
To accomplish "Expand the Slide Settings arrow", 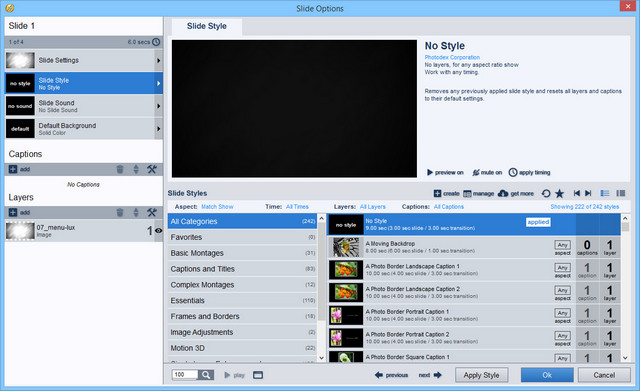I will pos(158,60).
